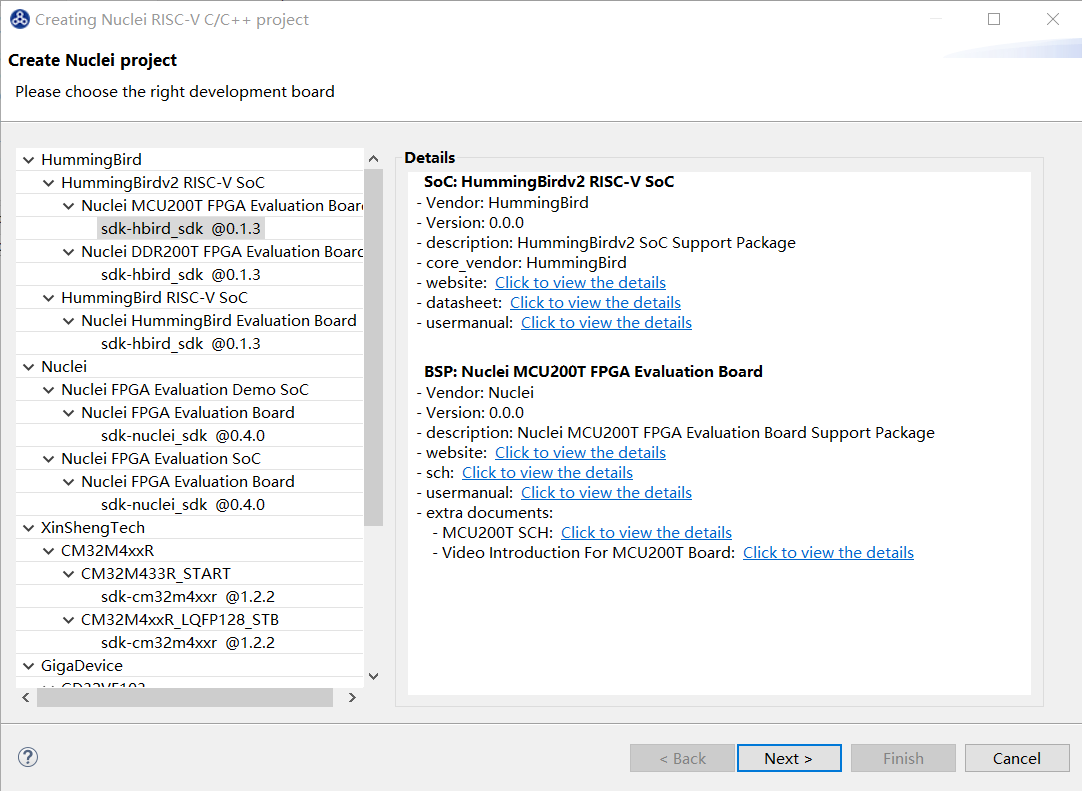Collapse the XinShengTech vendor node

coord(28,528)
